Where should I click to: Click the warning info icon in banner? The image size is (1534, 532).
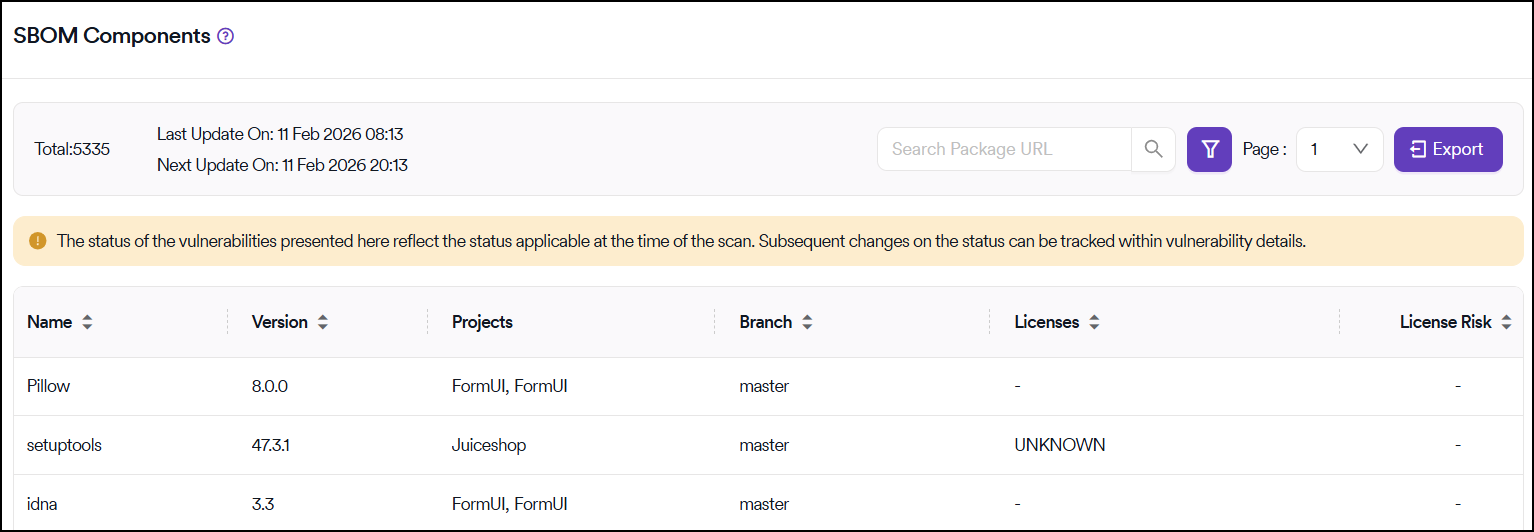[38, 241]
